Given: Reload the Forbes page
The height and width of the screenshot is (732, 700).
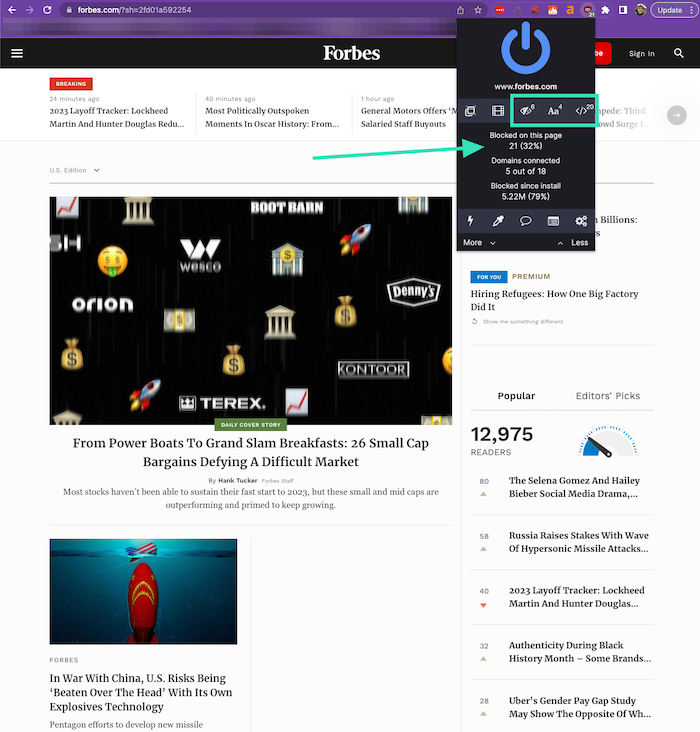Looking at the screenshot, I should (x=47, y=10).
